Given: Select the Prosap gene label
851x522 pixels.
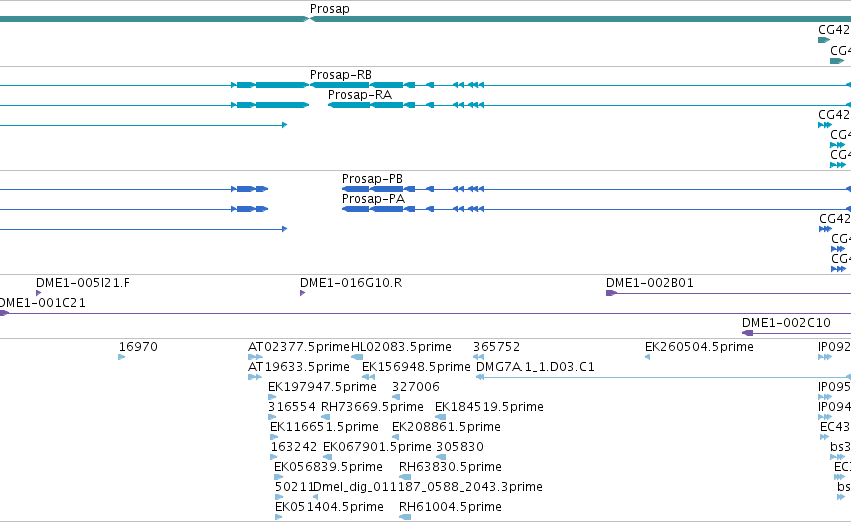Looking at the screenshot, I should (329, 9).
